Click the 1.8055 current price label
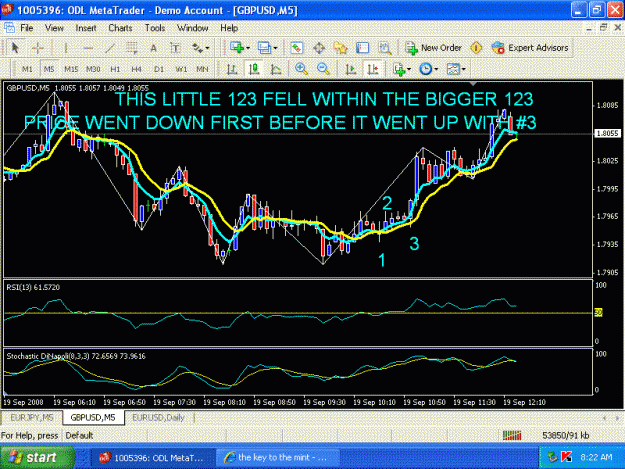Viewport: 625px width, 469px height. [x=607, y=133]
